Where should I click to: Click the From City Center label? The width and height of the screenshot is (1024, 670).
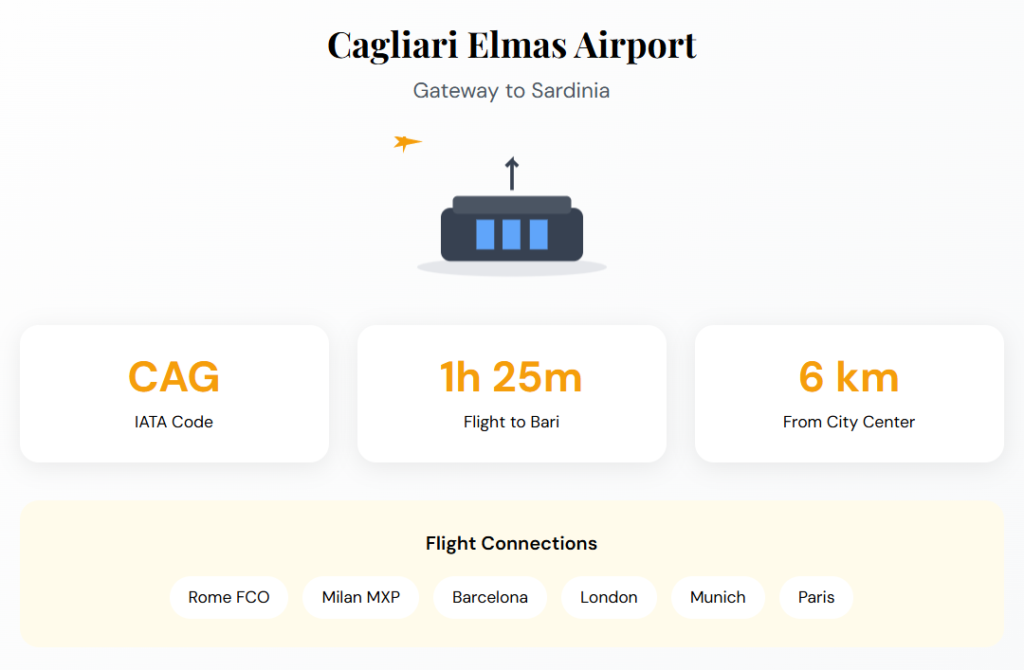coord(849,422)
